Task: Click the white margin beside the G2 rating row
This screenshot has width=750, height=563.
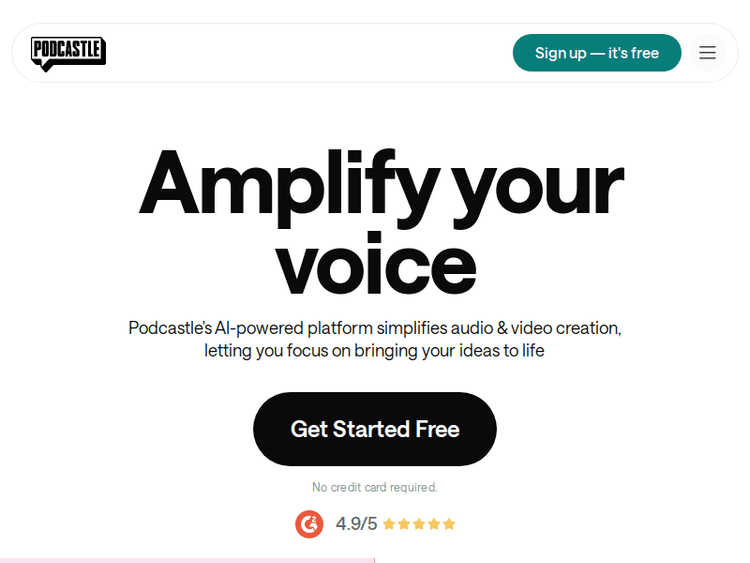Action: (600, 524)
